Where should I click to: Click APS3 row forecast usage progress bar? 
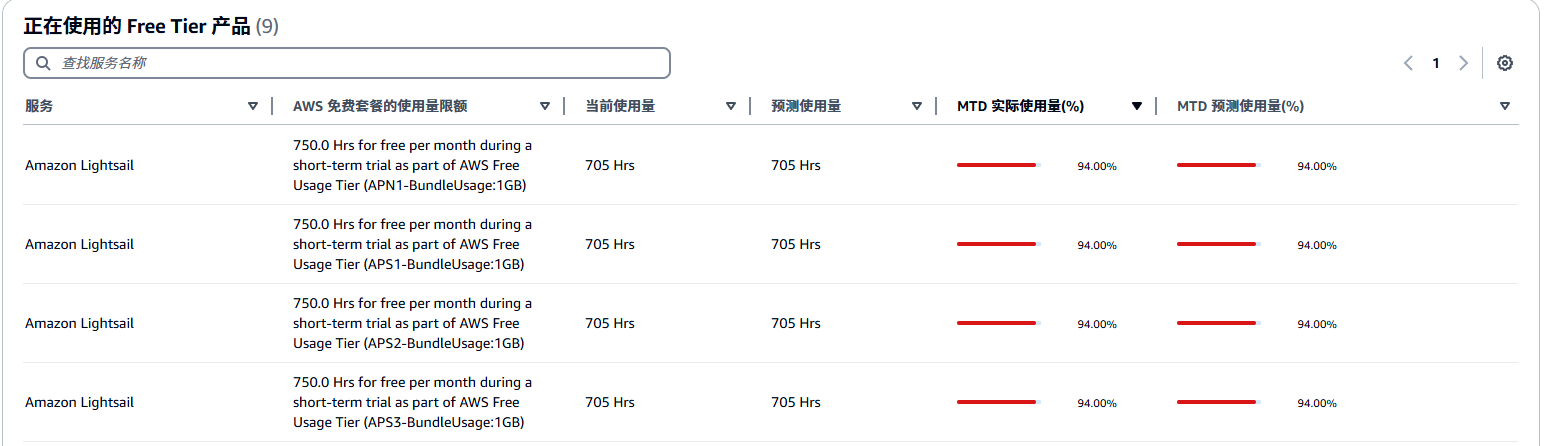[x=1219, y=402]
